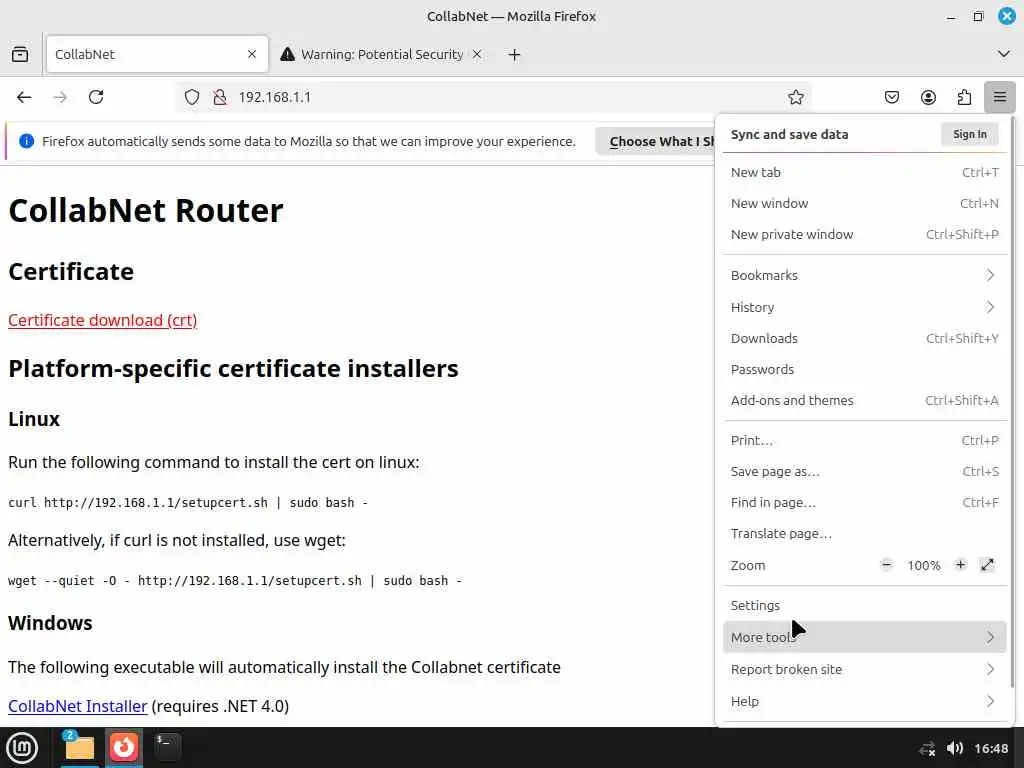Open Add-ons and themes
The width and height of the screenshot is (1024, 768).
click(x=865, y=400)
